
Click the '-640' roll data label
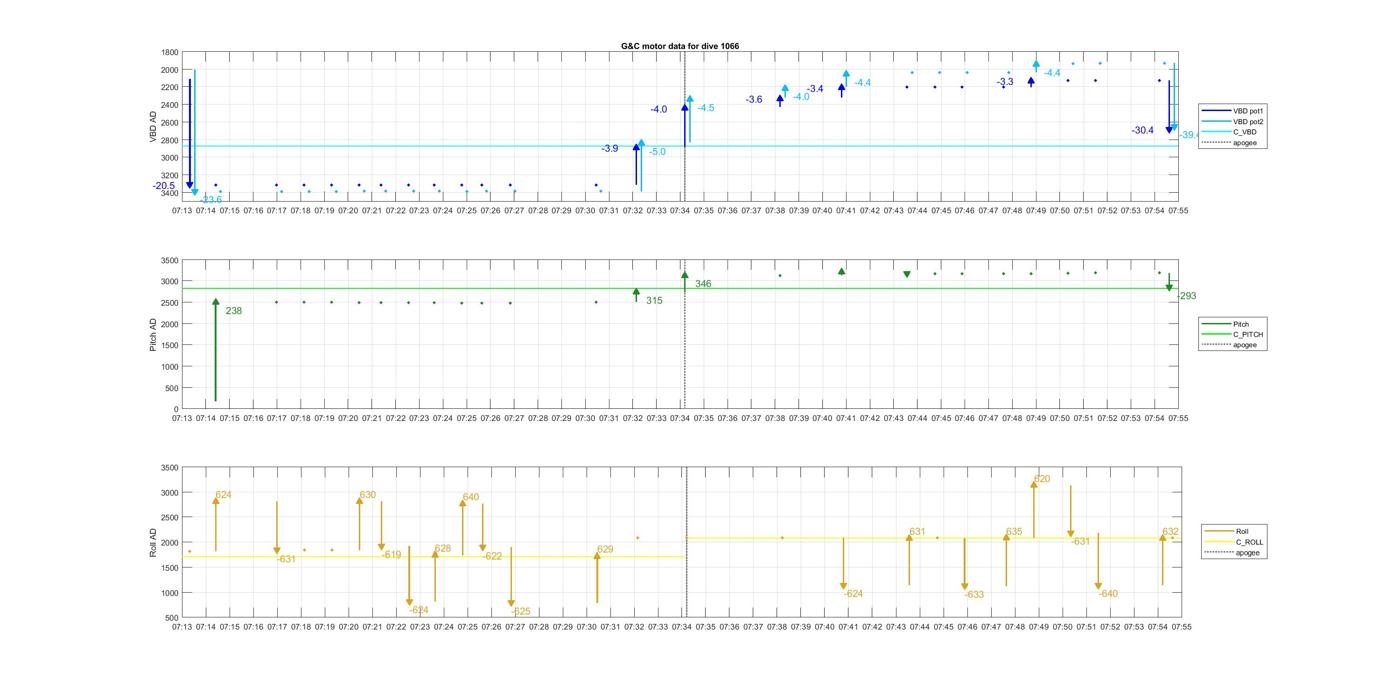point(1108,594)
